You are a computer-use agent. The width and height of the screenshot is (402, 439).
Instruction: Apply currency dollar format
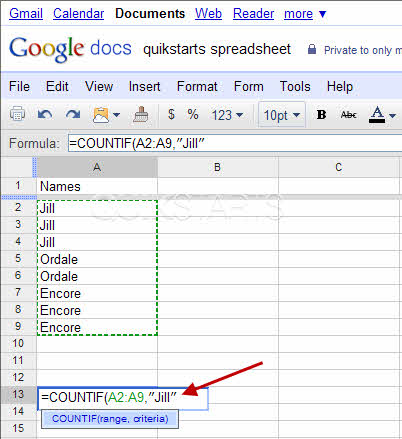171,114
